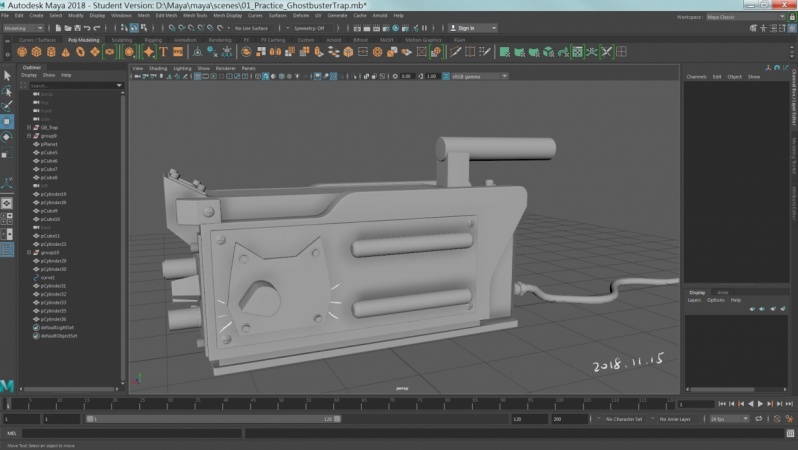Viewport: 798px width, 450px height.
Task: Create a polygon cone from the shelf
Action: click(x=66, y=52)
